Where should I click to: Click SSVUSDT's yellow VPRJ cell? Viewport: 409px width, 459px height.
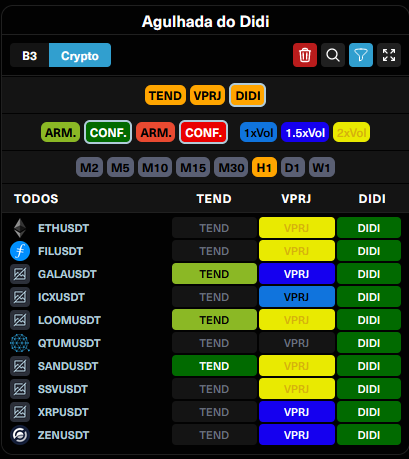(x=297, y=389)
